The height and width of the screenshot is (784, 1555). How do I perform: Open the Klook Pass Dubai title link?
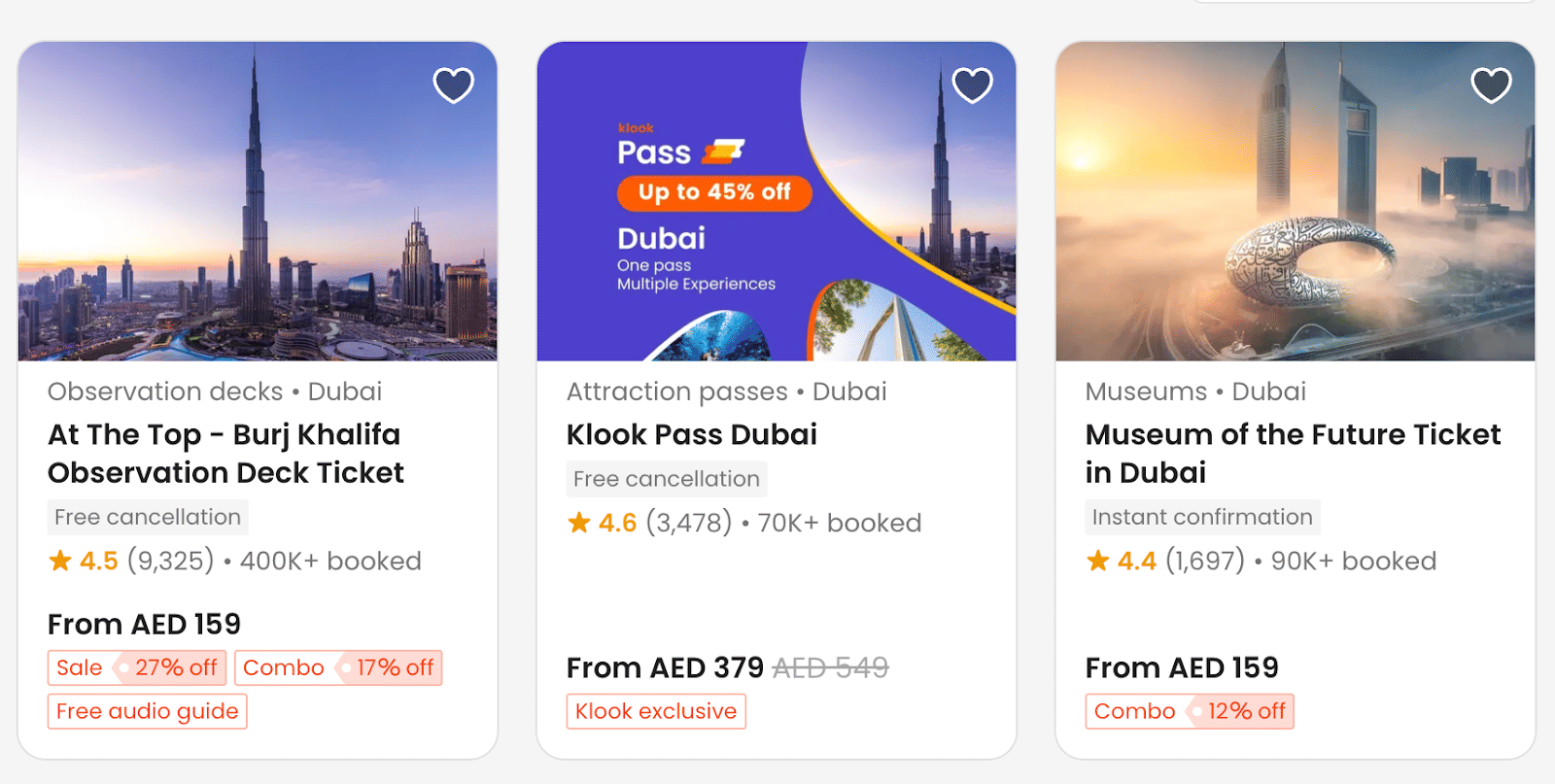[x=692, y=434]
